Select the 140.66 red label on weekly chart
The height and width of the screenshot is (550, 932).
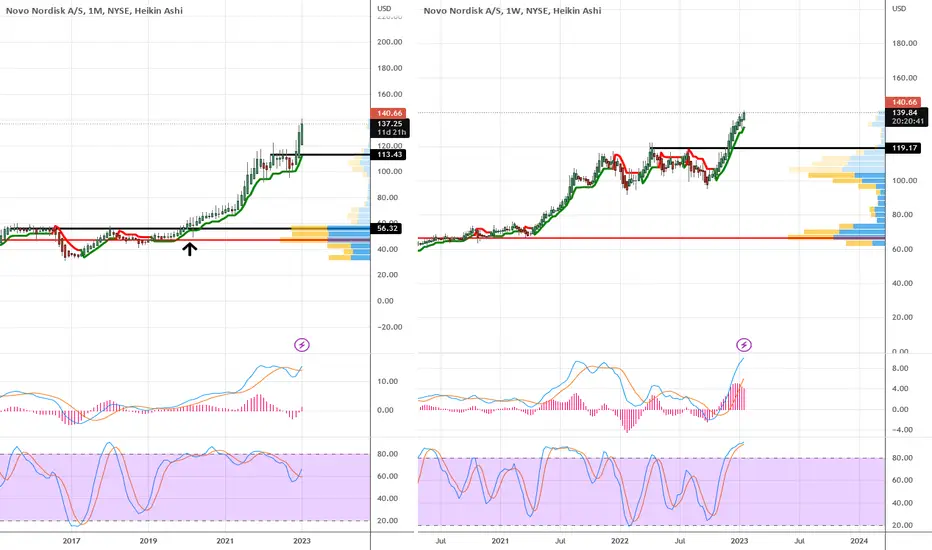coord(903,102)
